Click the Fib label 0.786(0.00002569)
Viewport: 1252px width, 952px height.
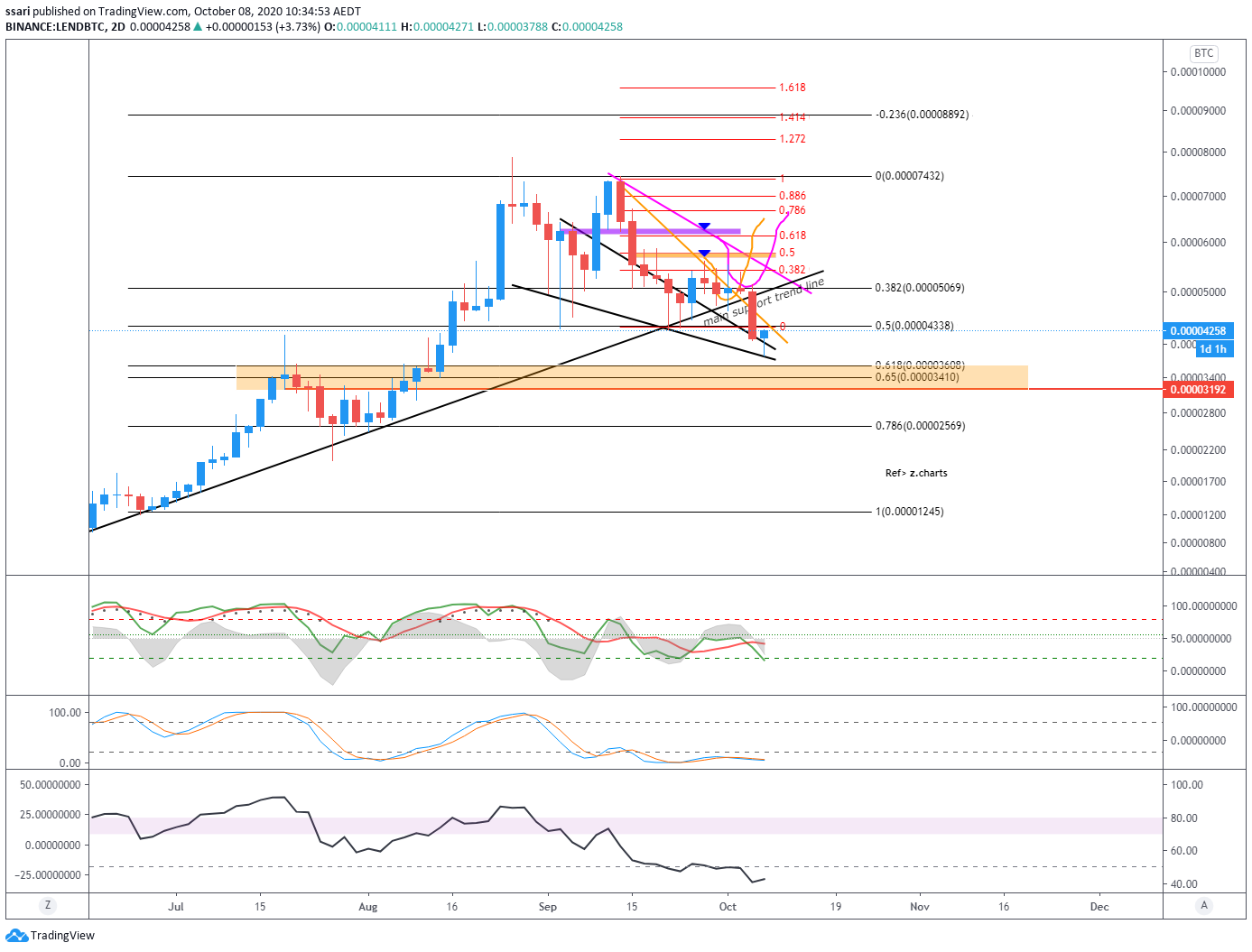[919, 426]
